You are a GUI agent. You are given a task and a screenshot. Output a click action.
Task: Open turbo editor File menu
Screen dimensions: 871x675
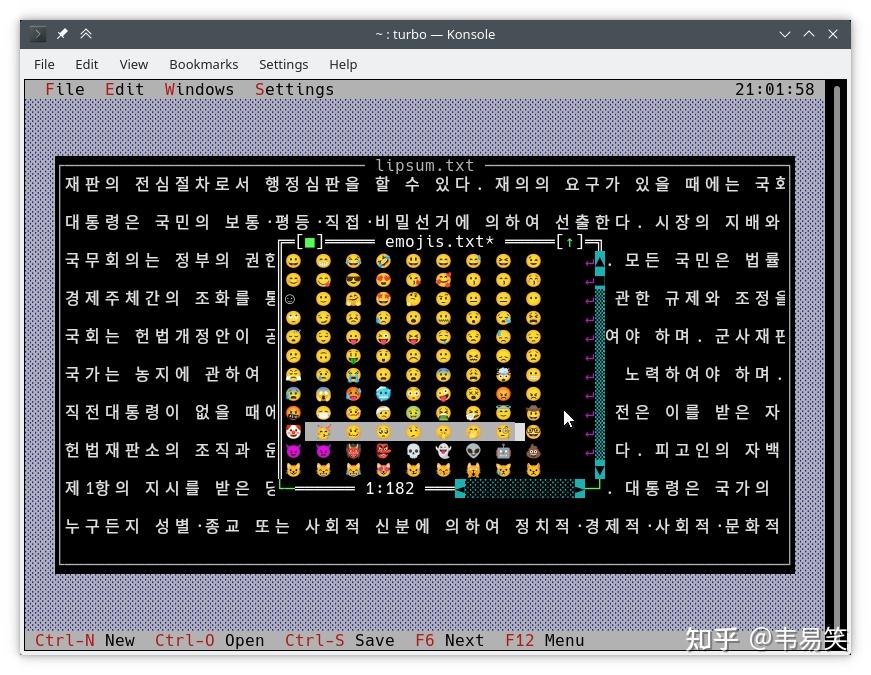(x=65, y=89)
